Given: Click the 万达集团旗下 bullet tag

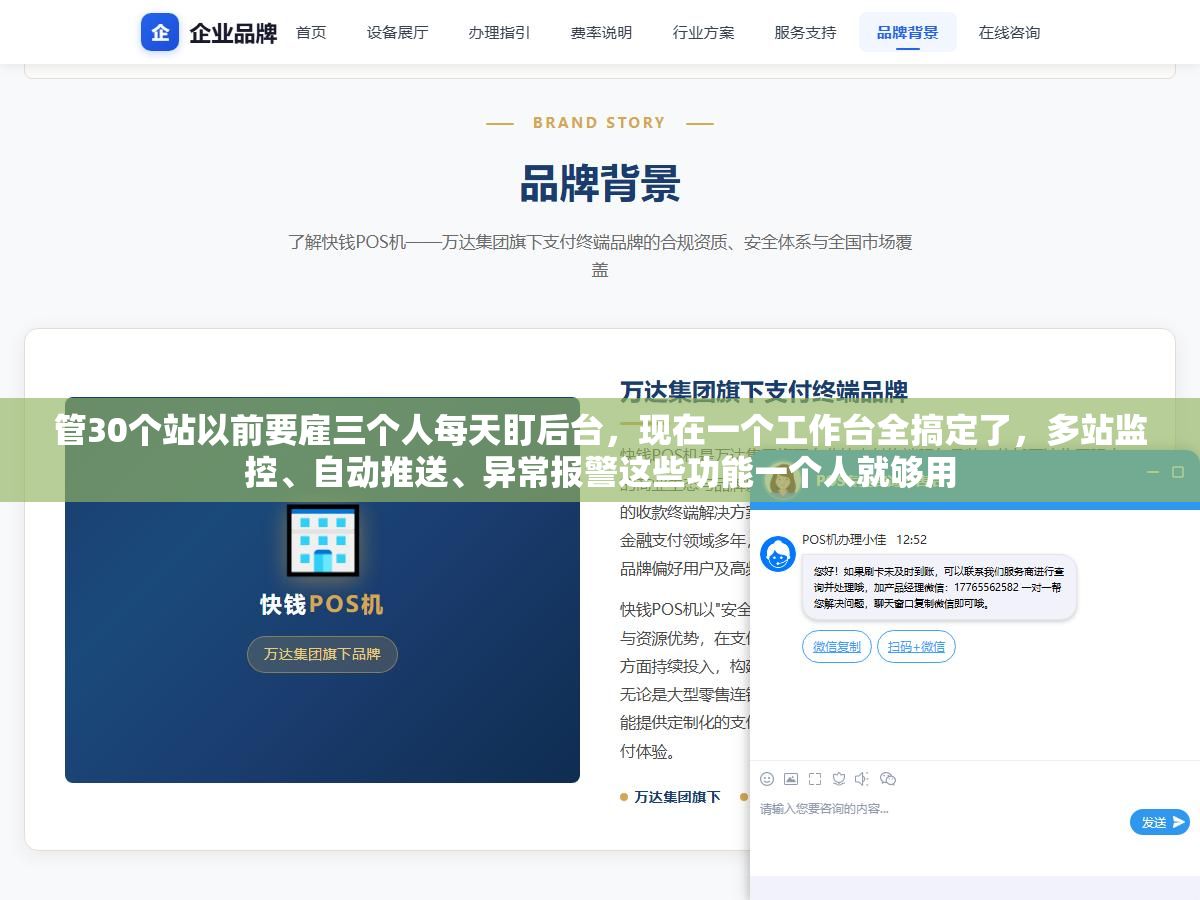Looking at the screenshot, I should click(x=677, y=797).
